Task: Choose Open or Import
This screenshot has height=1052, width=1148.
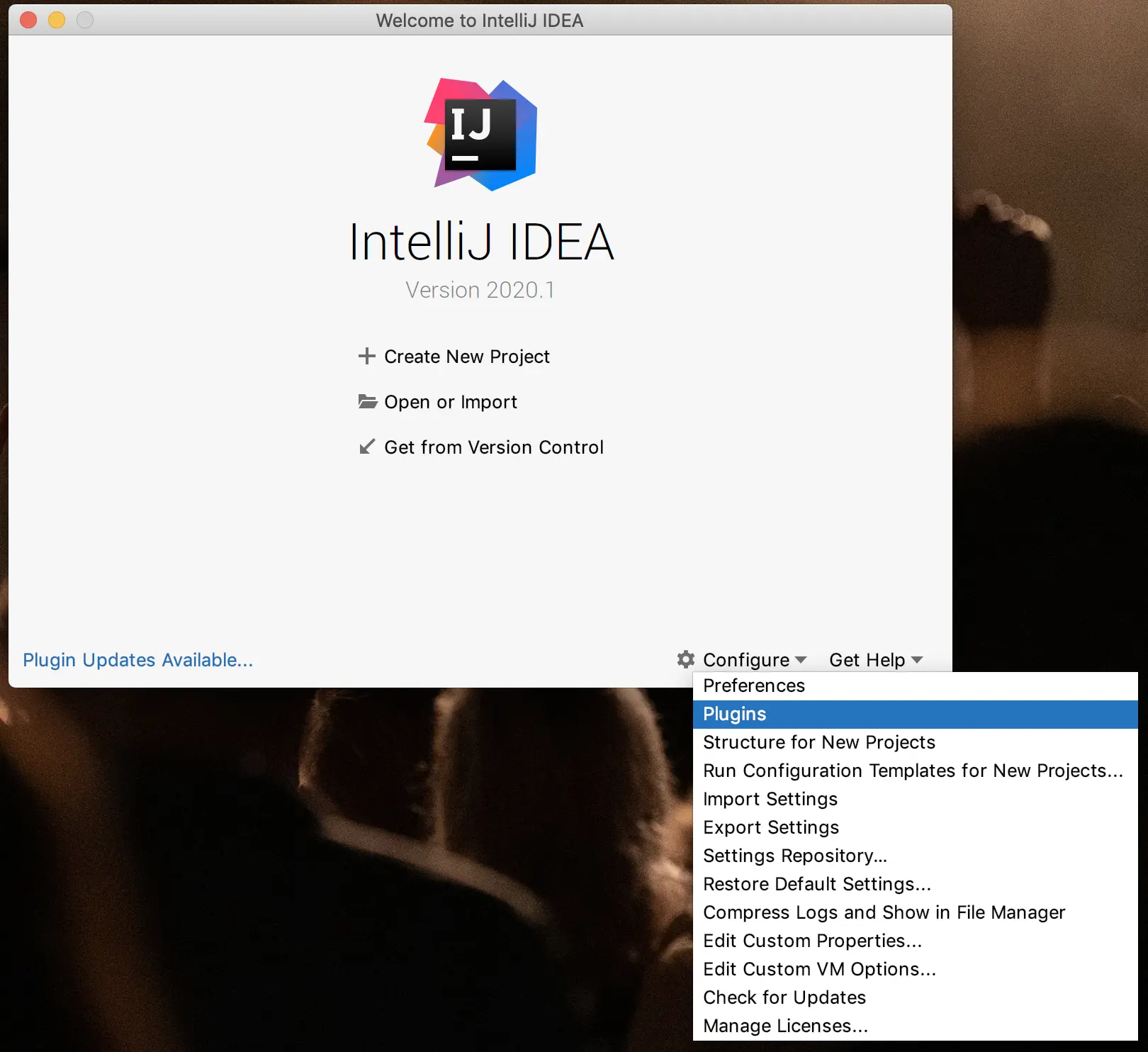Action: (x=450, y=402)
